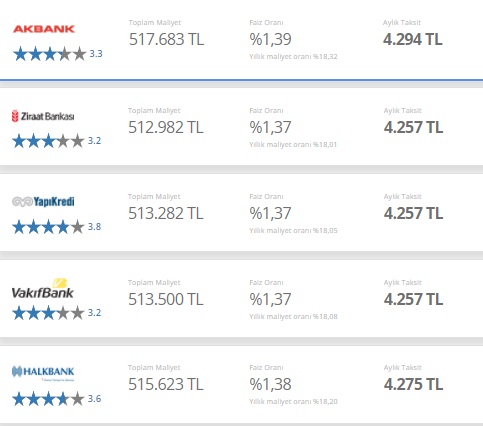Click the Akbank logo

coord(44,29)
